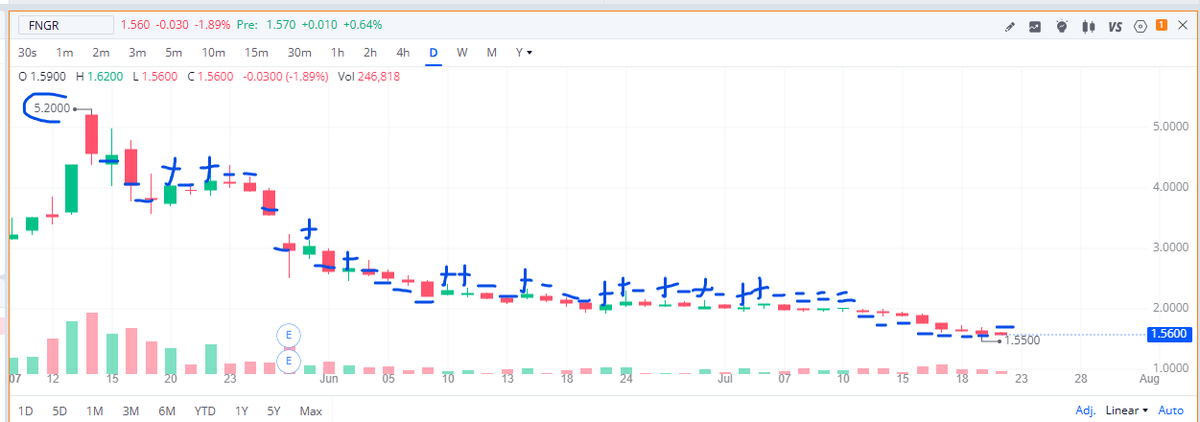Image resolution: width=1200 pixels, height=422 pixels.
Task: Open the lightbulb analysis ideas icon
Action: 1061,26
